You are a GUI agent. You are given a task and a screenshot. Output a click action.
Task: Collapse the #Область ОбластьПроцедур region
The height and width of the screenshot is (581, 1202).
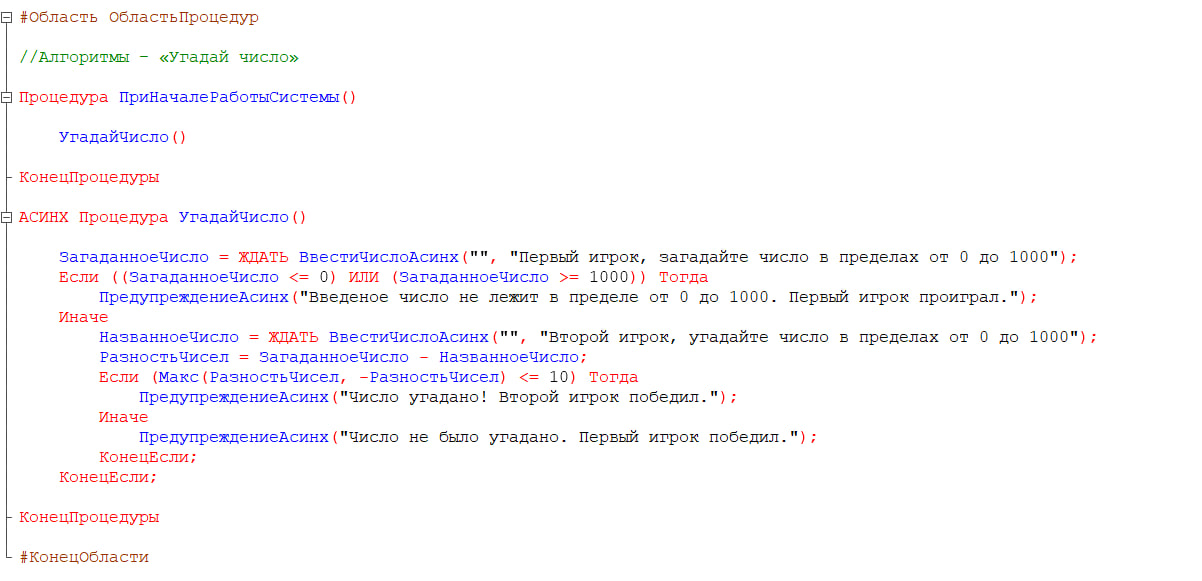(x=6, y=18)
